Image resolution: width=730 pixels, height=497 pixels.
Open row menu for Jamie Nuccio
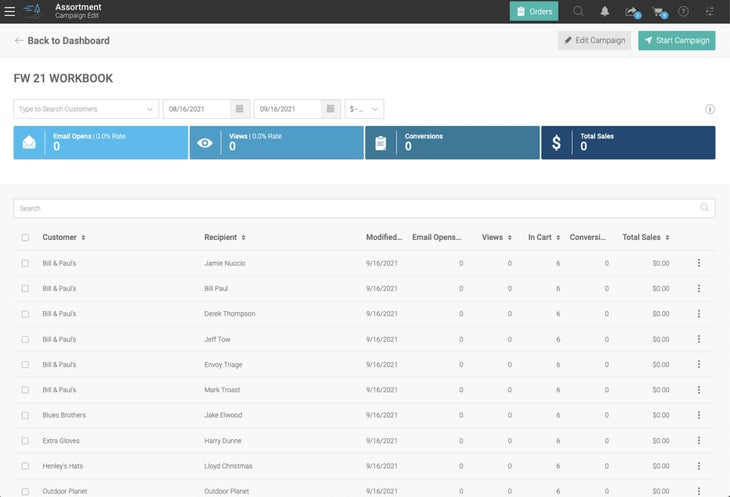pos(699,263)
